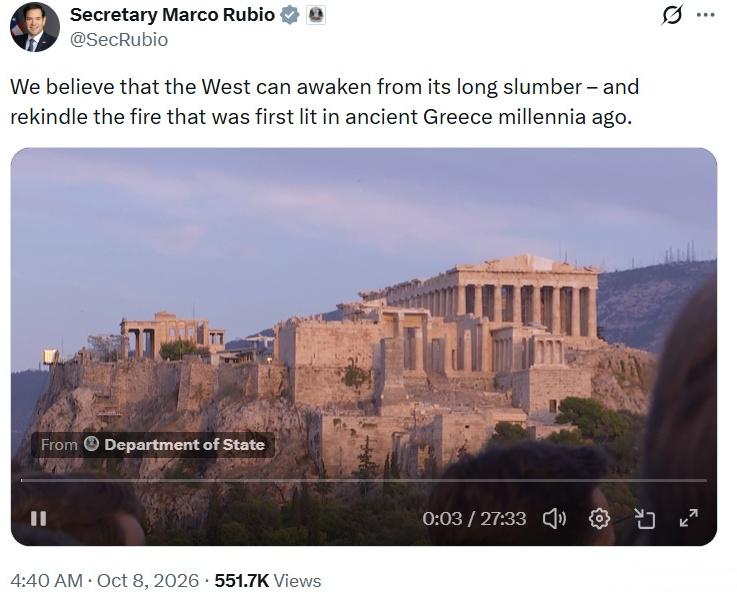
Task: Click the government affiliation seal badge
Action: pyautogui.click(x=316, y=15)
